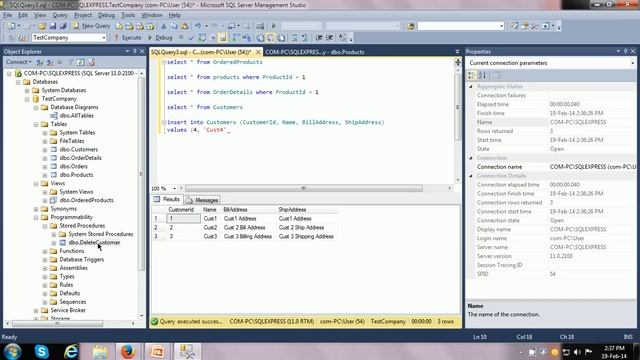Switch output to Results to File
This screenshot has width=640, height=360.
click(281, 38)
